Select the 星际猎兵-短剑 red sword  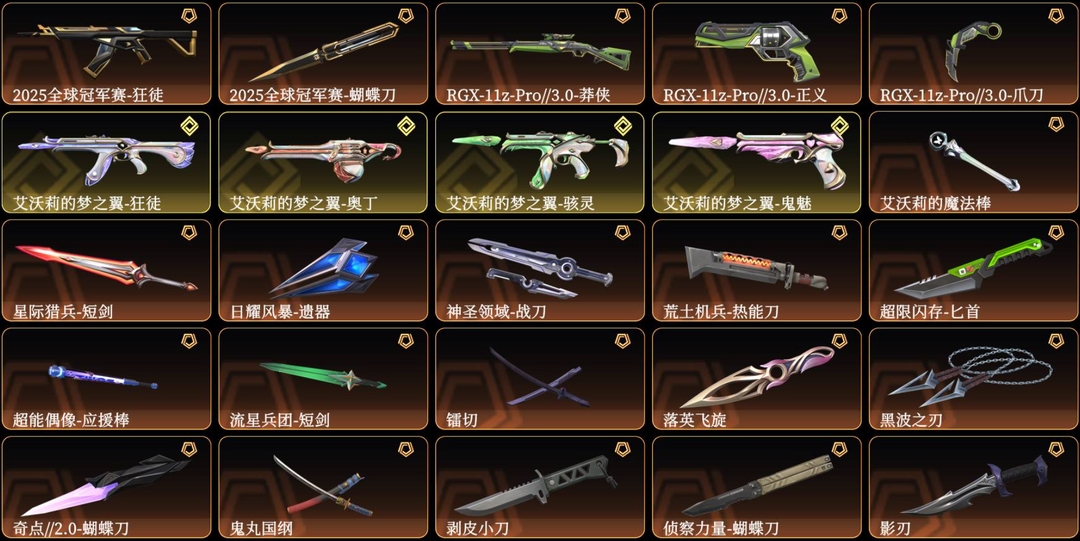pos(107,268)
